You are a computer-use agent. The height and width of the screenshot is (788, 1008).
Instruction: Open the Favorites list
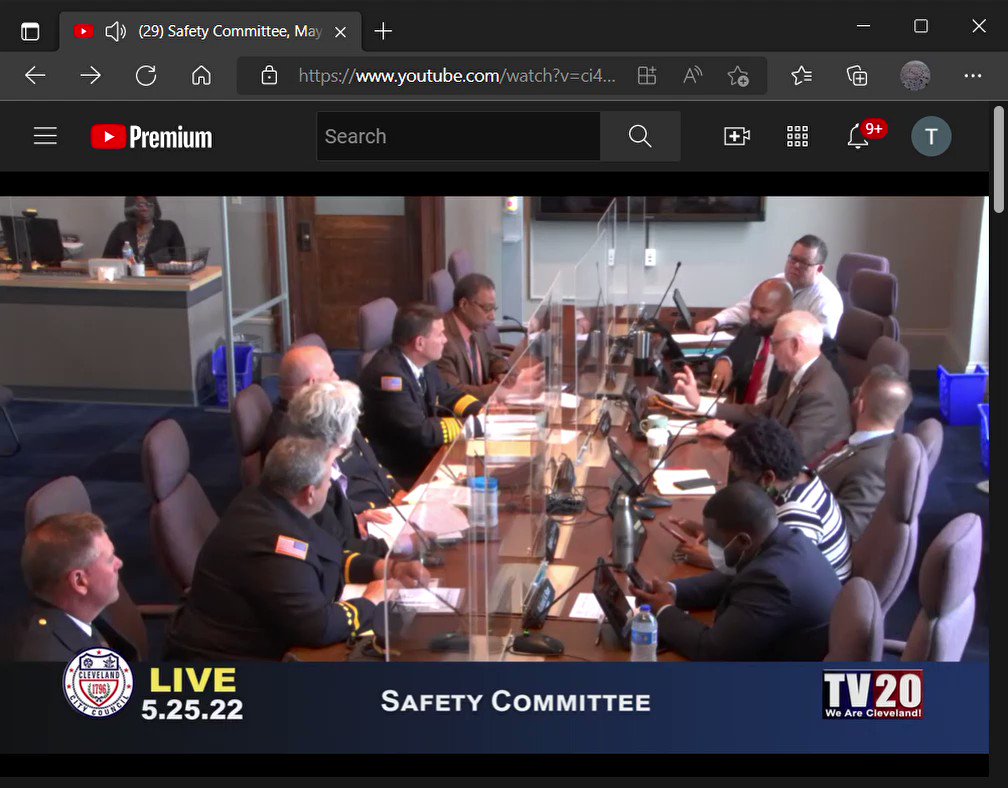(801, 76)
